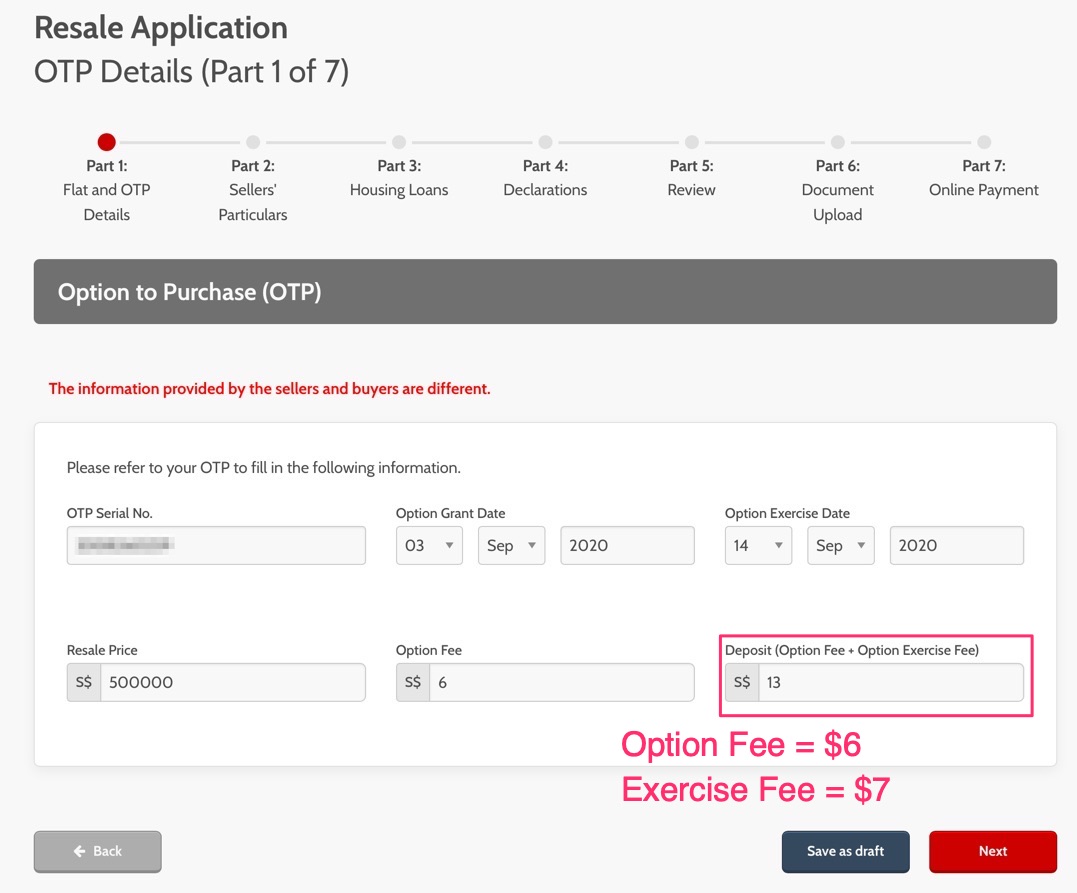Image resolution: width=1077 pixels, height=893 pixels.
Task: Select the Part 1: Flat and OTP Details label
Action: pyautogui.click(x=106, y=190)
